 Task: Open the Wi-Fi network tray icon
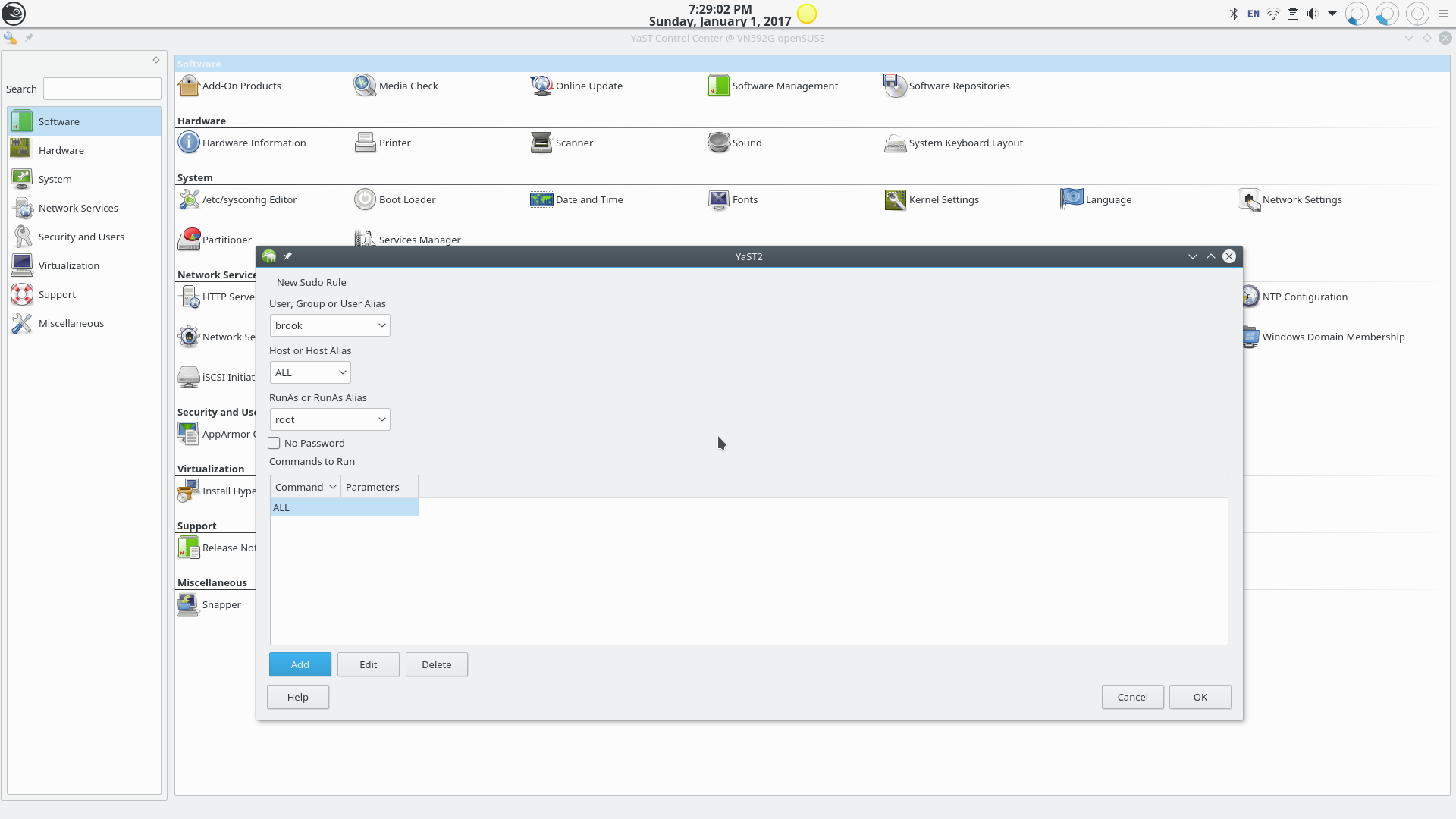click(x=1273, y=14)
